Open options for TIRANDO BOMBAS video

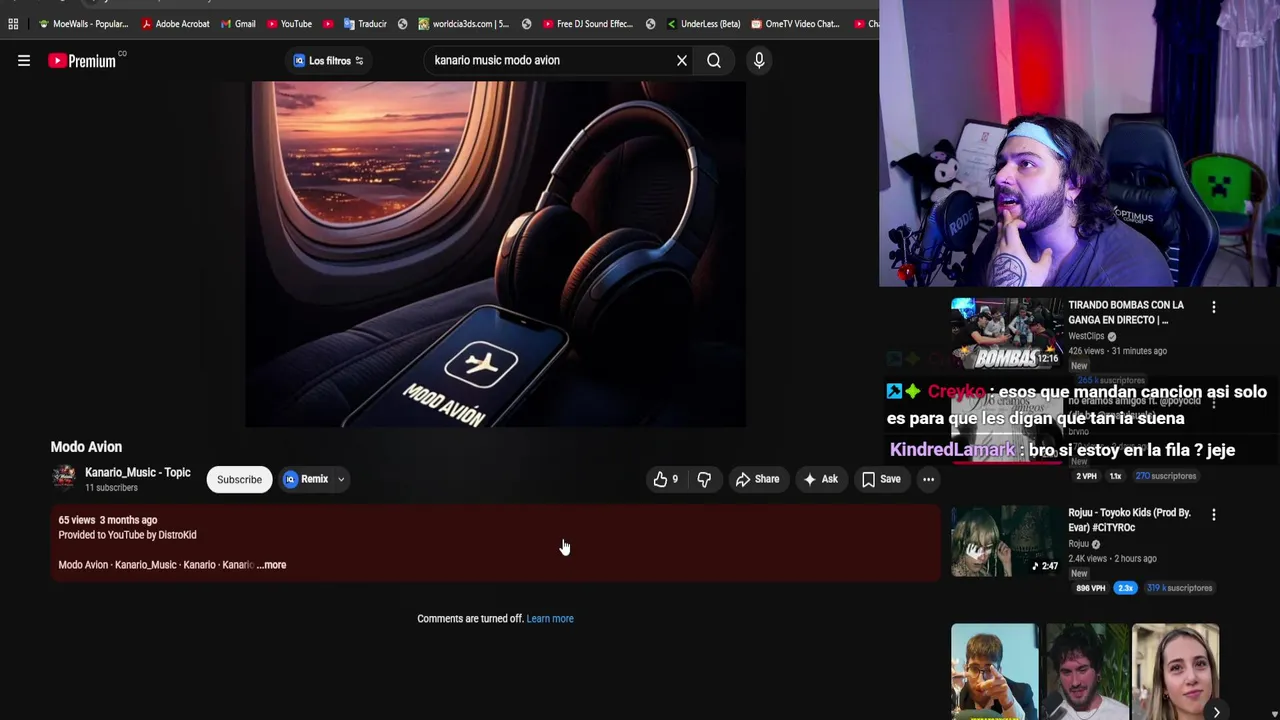pos(1214,307)
